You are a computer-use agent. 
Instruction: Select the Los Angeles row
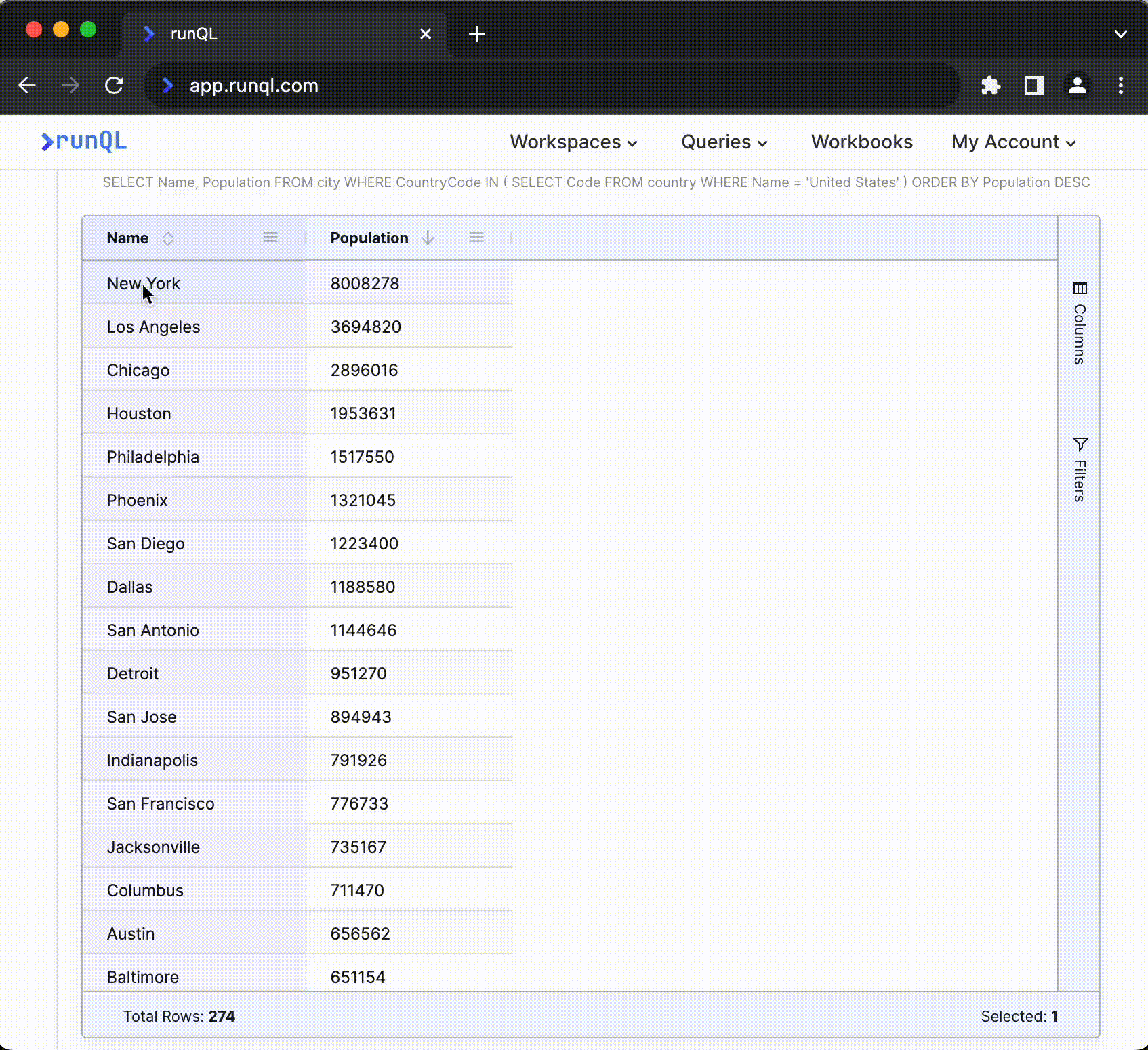(x=154, y=327)
